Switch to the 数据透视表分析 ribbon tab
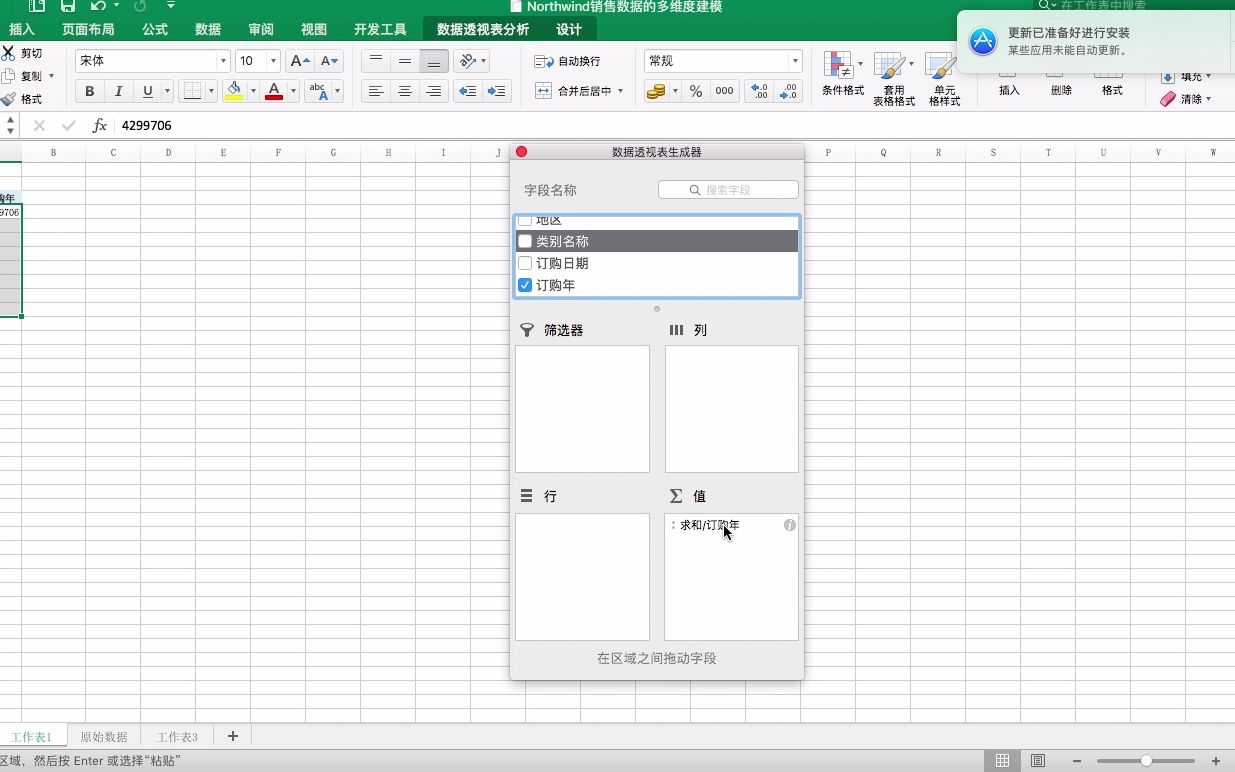1235x772 pixels. (485, 29)
